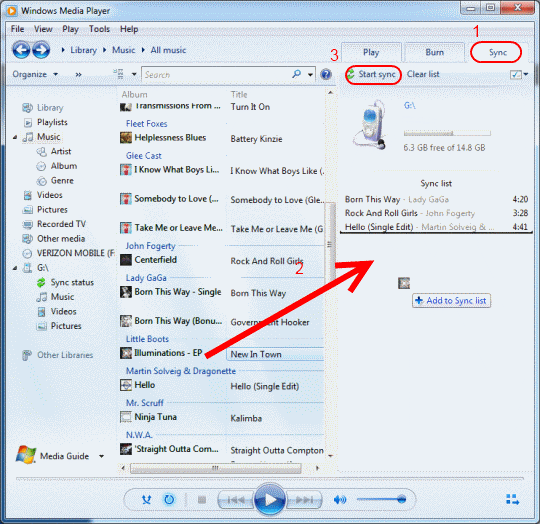Open the Tools menu
This screenshot has height=524, width=540.
click(99, 29)
